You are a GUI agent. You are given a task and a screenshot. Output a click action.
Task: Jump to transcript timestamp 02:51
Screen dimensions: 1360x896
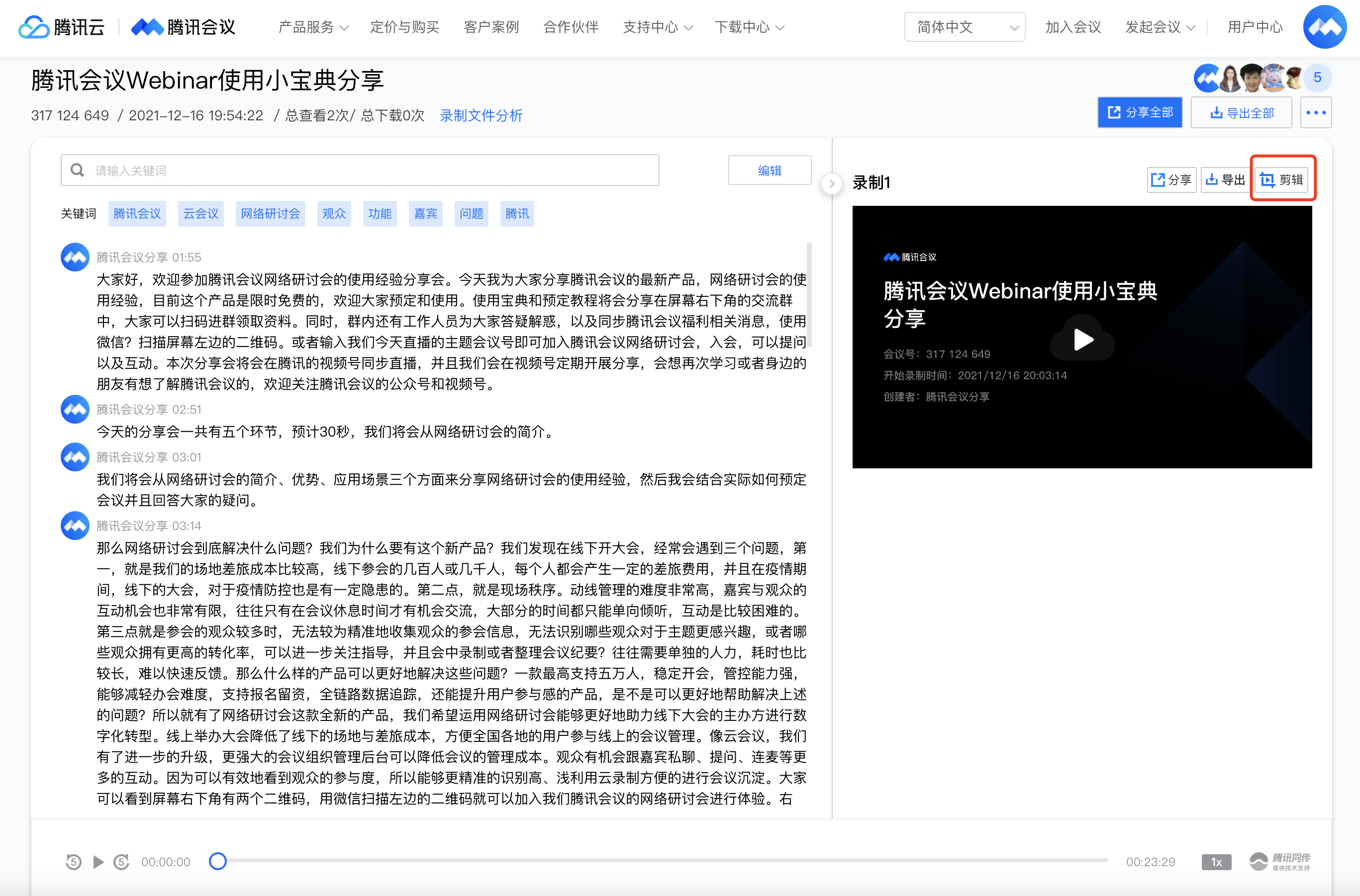tap(187, 409)
